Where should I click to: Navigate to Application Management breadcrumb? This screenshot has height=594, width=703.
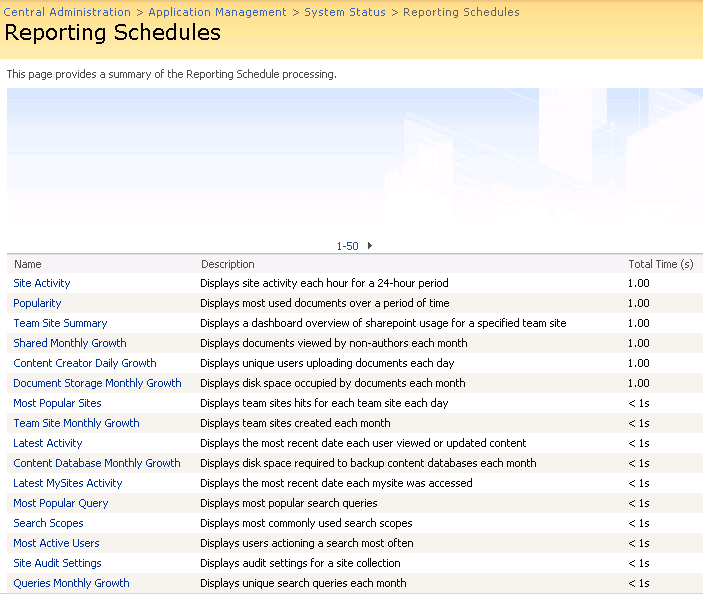[x=217, y=12]
